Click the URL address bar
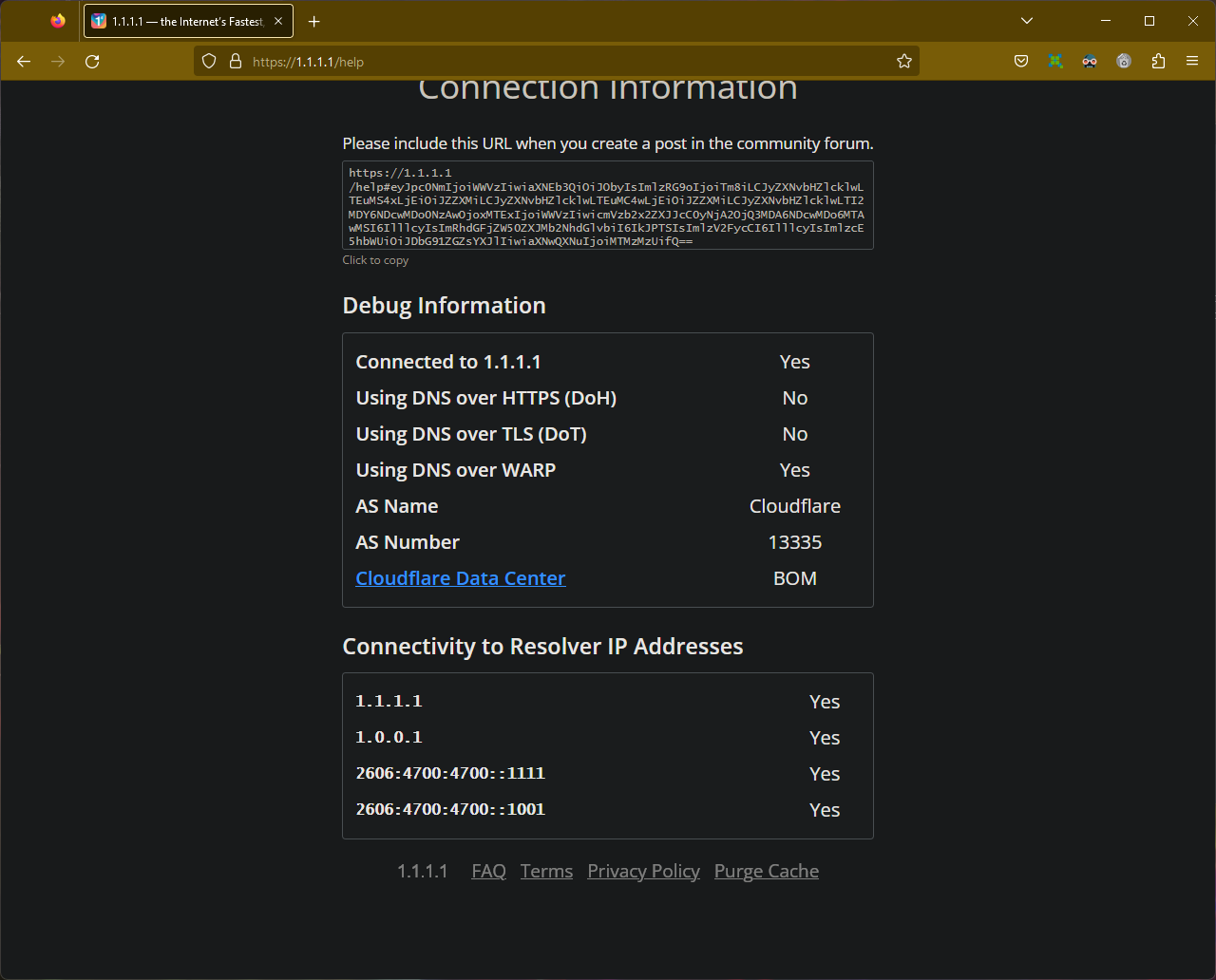 pos(570,62)
